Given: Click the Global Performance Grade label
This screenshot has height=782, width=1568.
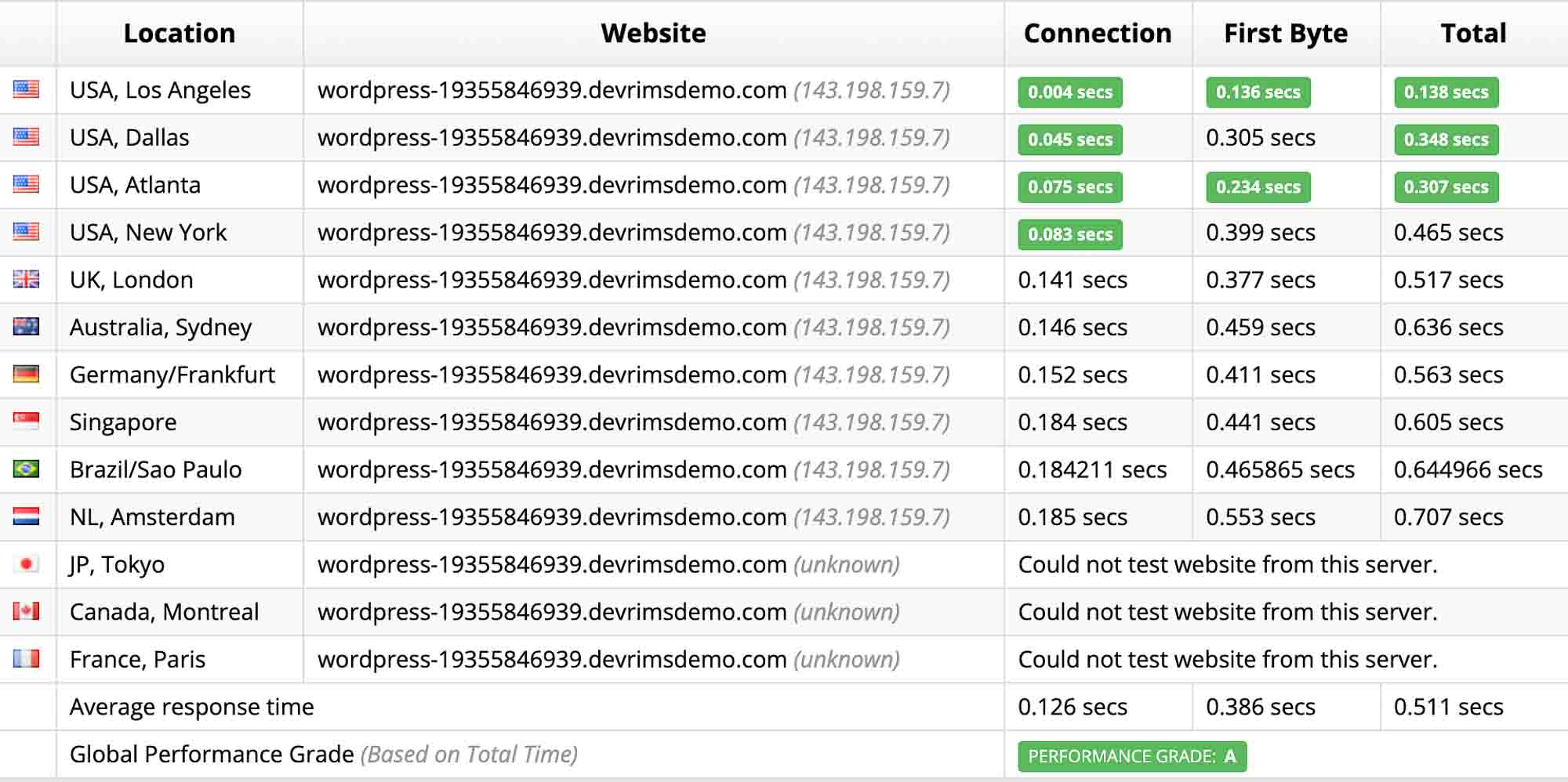Looking at the screenshot, I should tap(212, 754).
